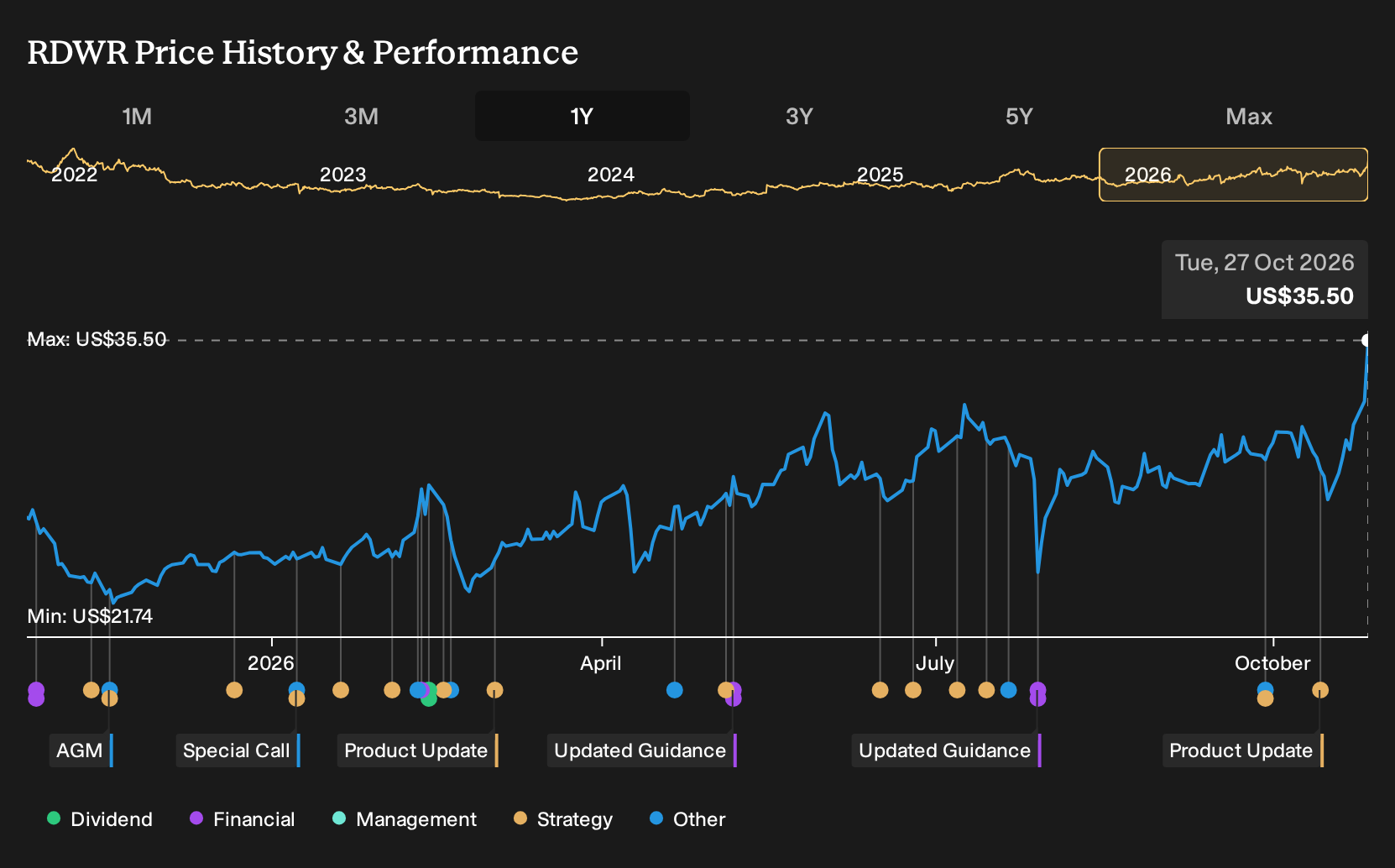Toggle Management events in the legend
The height and width of the screenshot is (868, 1395).
tap(404, 818)
